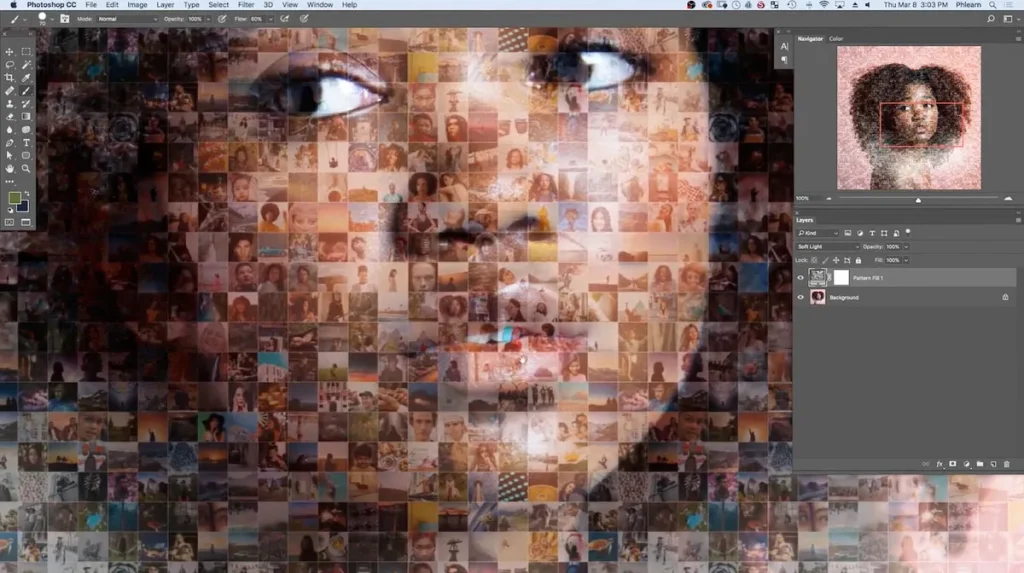
Task: Click the Pattern Fill 1 layer mask thumbnail
Action: tap(841, 277)
